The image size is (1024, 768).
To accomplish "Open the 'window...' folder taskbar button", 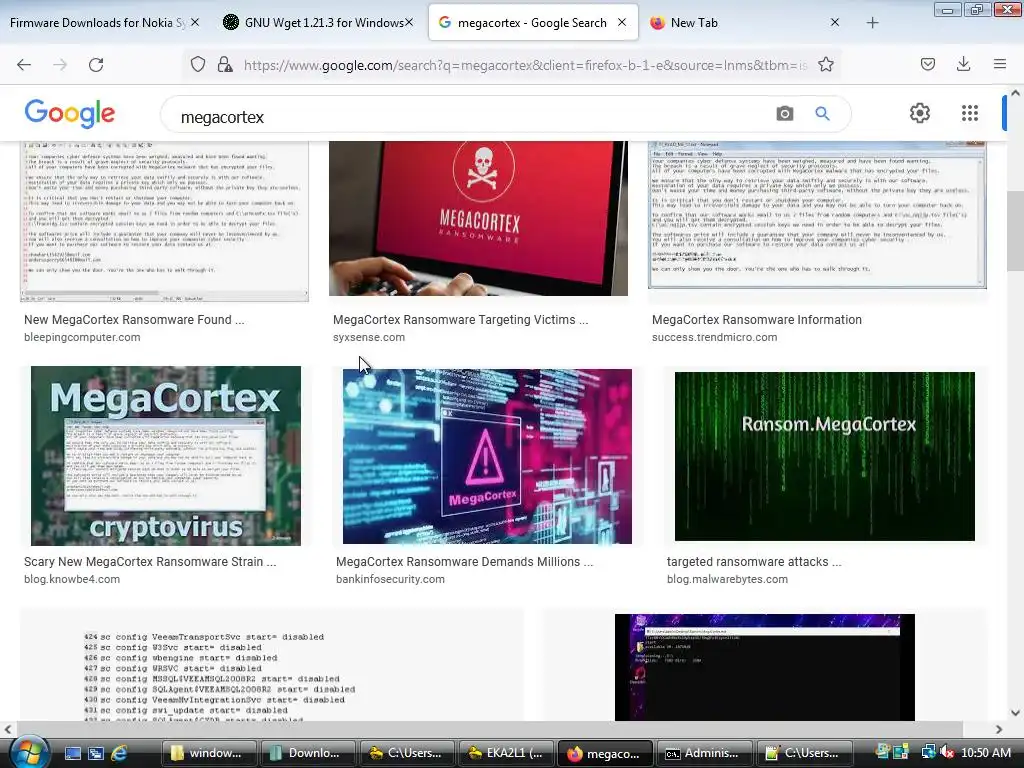I will pos(208,753).
